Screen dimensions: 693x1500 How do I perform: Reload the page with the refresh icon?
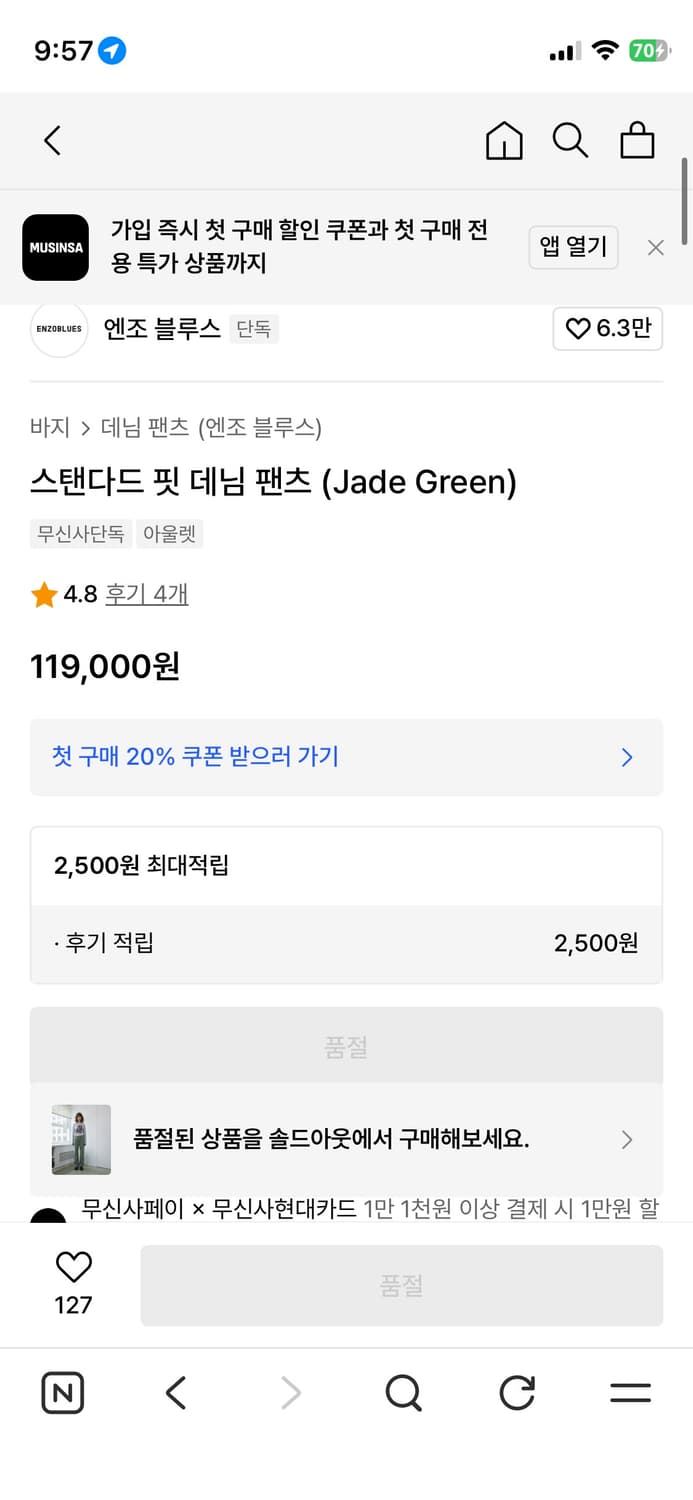click(x=516, y=1392)
